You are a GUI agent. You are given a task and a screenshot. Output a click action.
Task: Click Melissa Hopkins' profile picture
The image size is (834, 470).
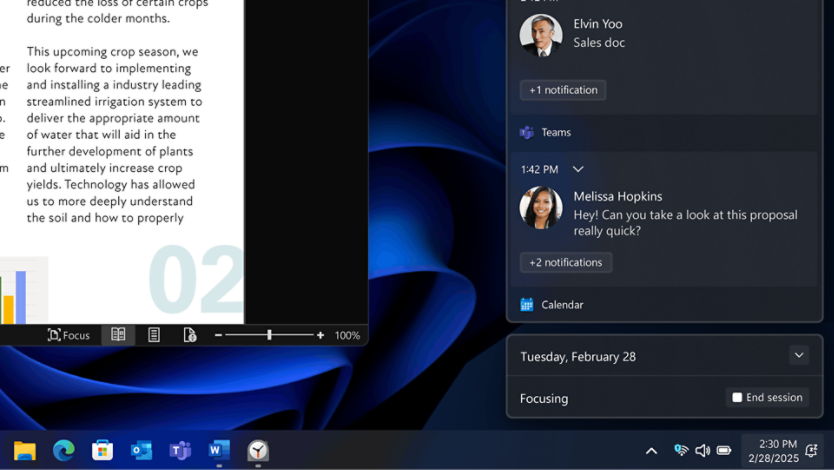(541, 208)
